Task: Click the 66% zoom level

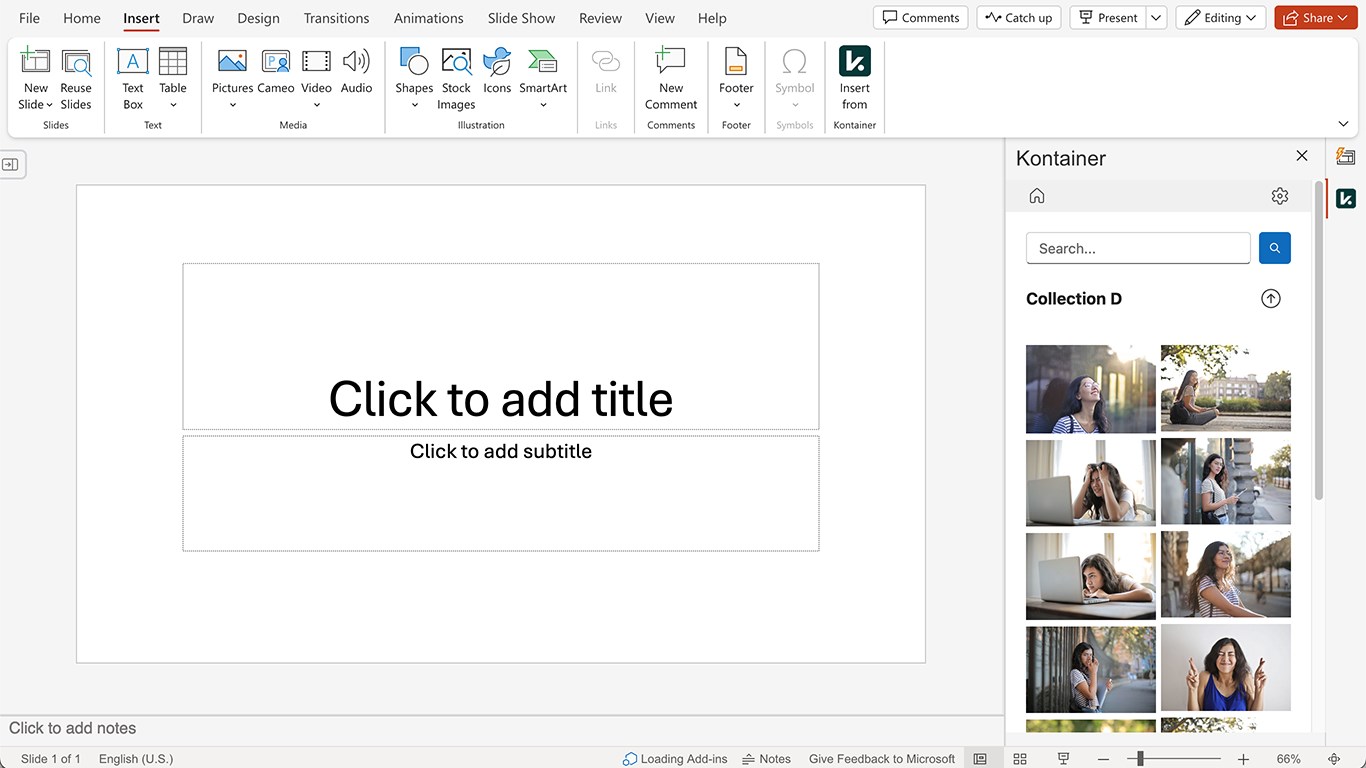Action: [1289, 759]
